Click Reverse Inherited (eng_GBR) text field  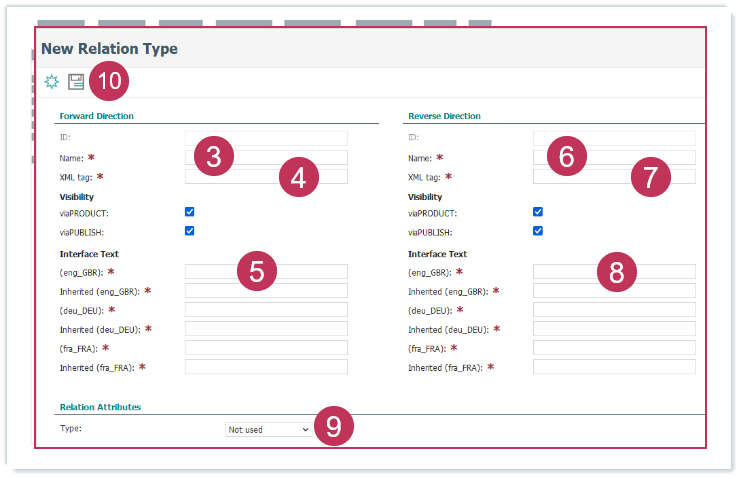[614, 291]
